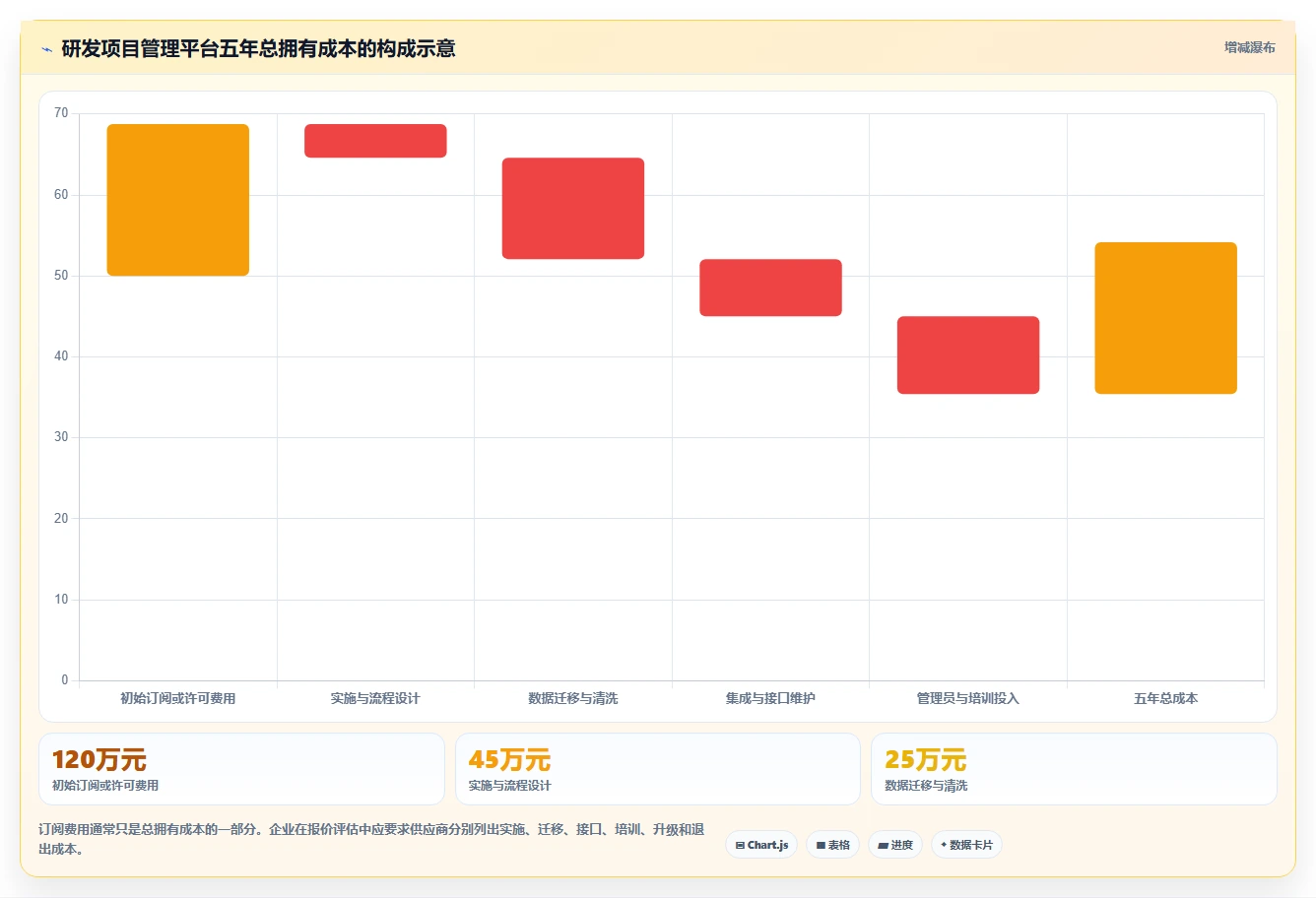Click the y-axis value 40
Image resolution: width=1316 pixels, height=898 pixels.
tap(61, 356)
